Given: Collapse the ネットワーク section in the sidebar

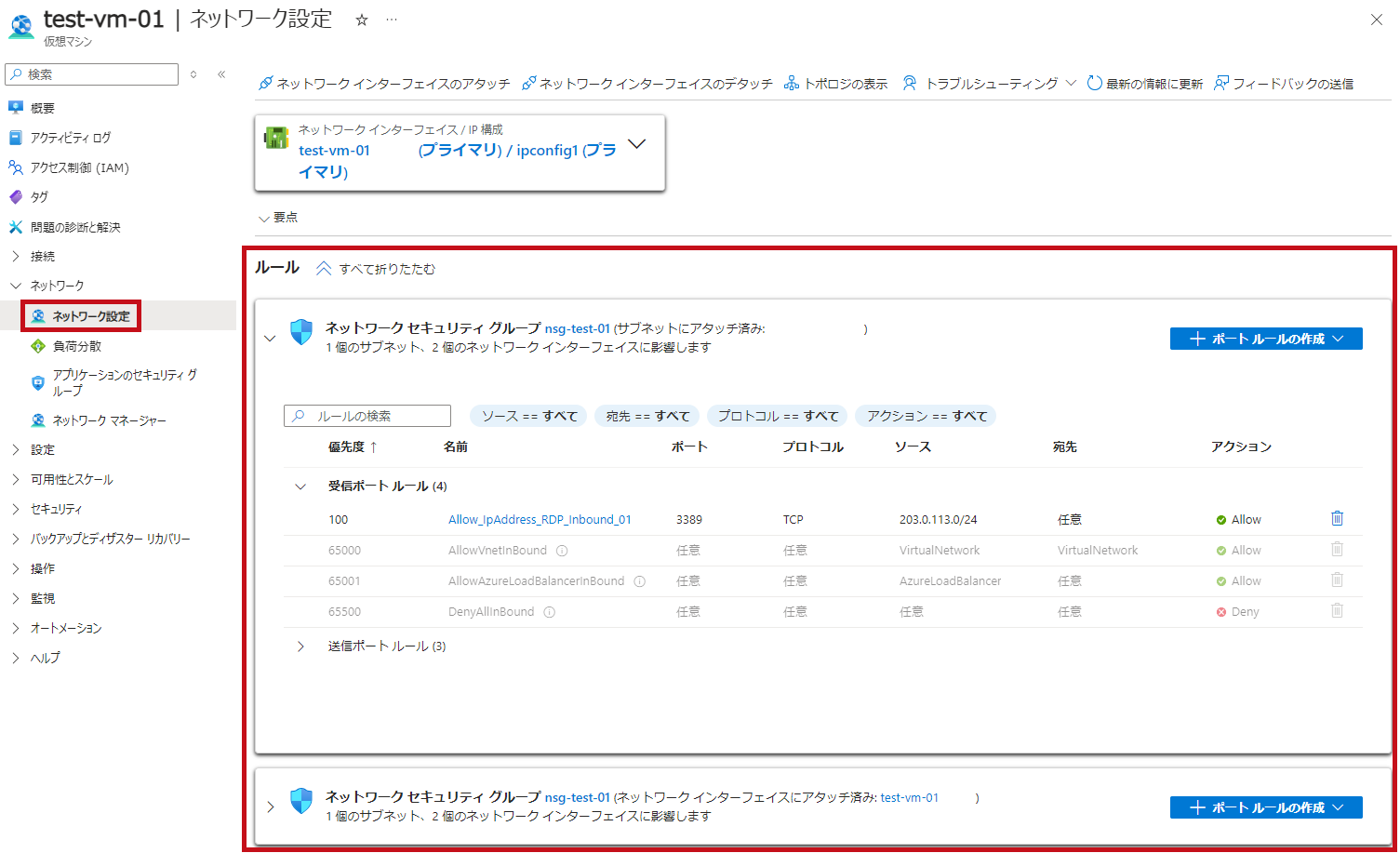Looking at the screenshot, I should (16, 286).
